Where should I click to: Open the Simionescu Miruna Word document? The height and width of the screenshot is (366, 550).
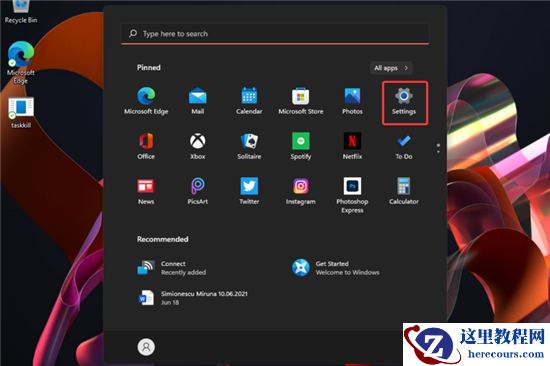(192, 298)
